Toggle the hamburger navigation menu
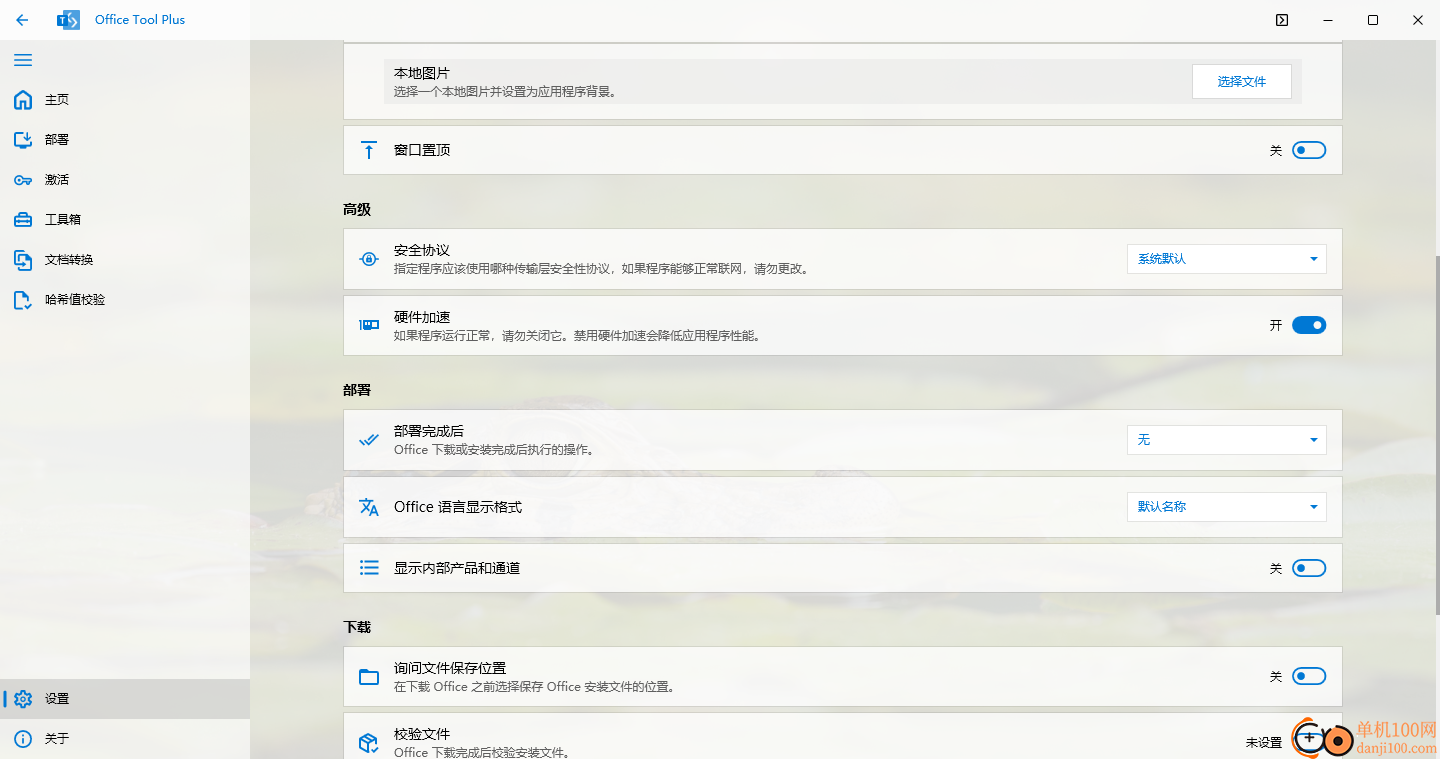This screenshot has width=1440, height=759. click(x=23, y=60)
